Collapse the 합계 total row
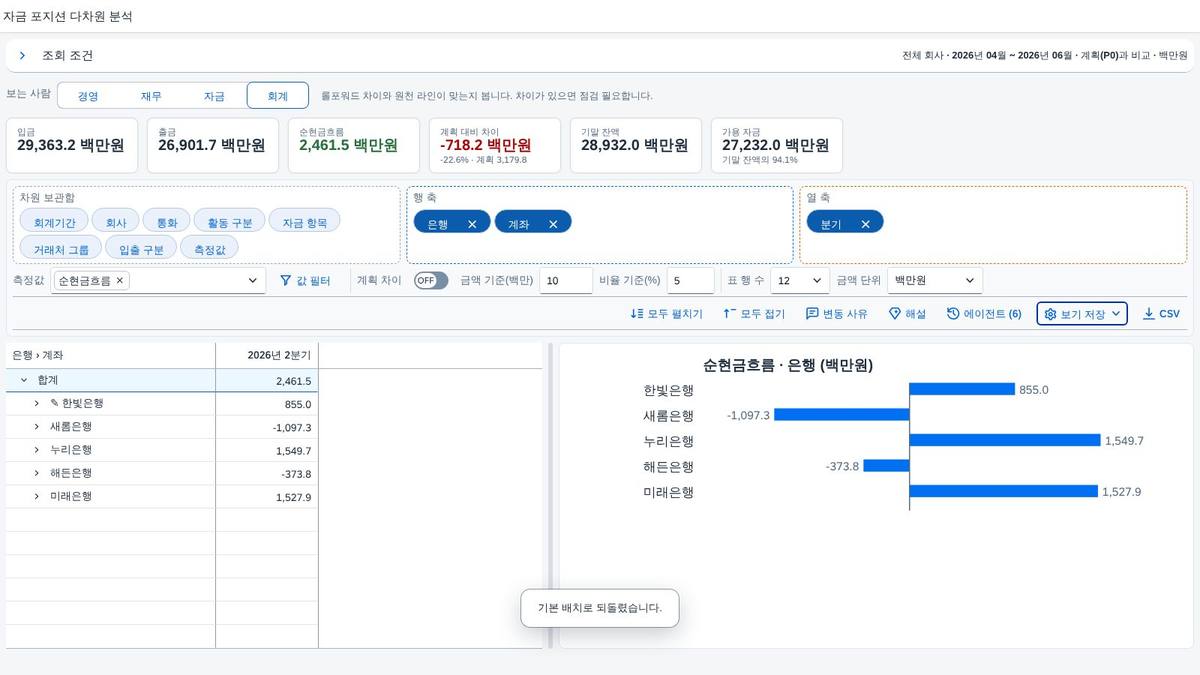This screenshot has width=1200, height=675. [23, 381]
